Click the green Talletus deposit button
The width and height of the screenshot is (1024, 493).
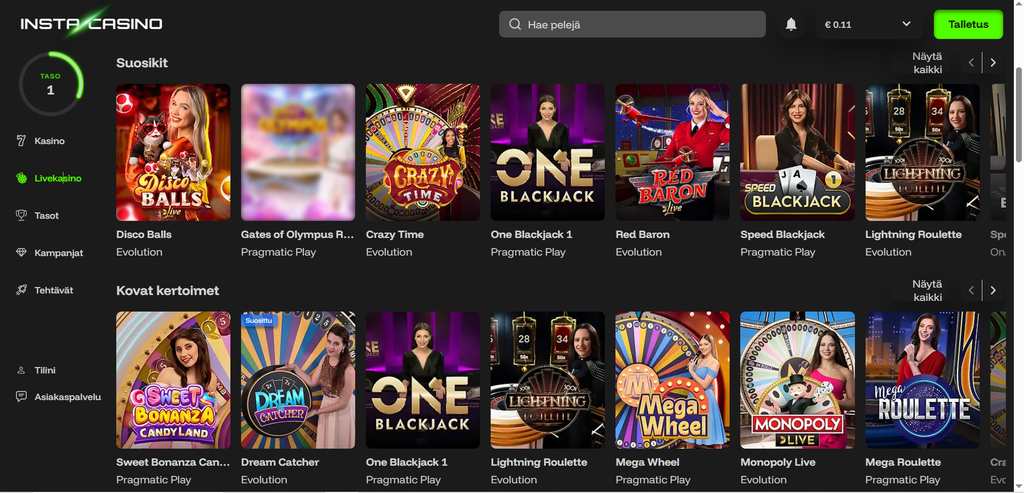(x=968, y=24)
